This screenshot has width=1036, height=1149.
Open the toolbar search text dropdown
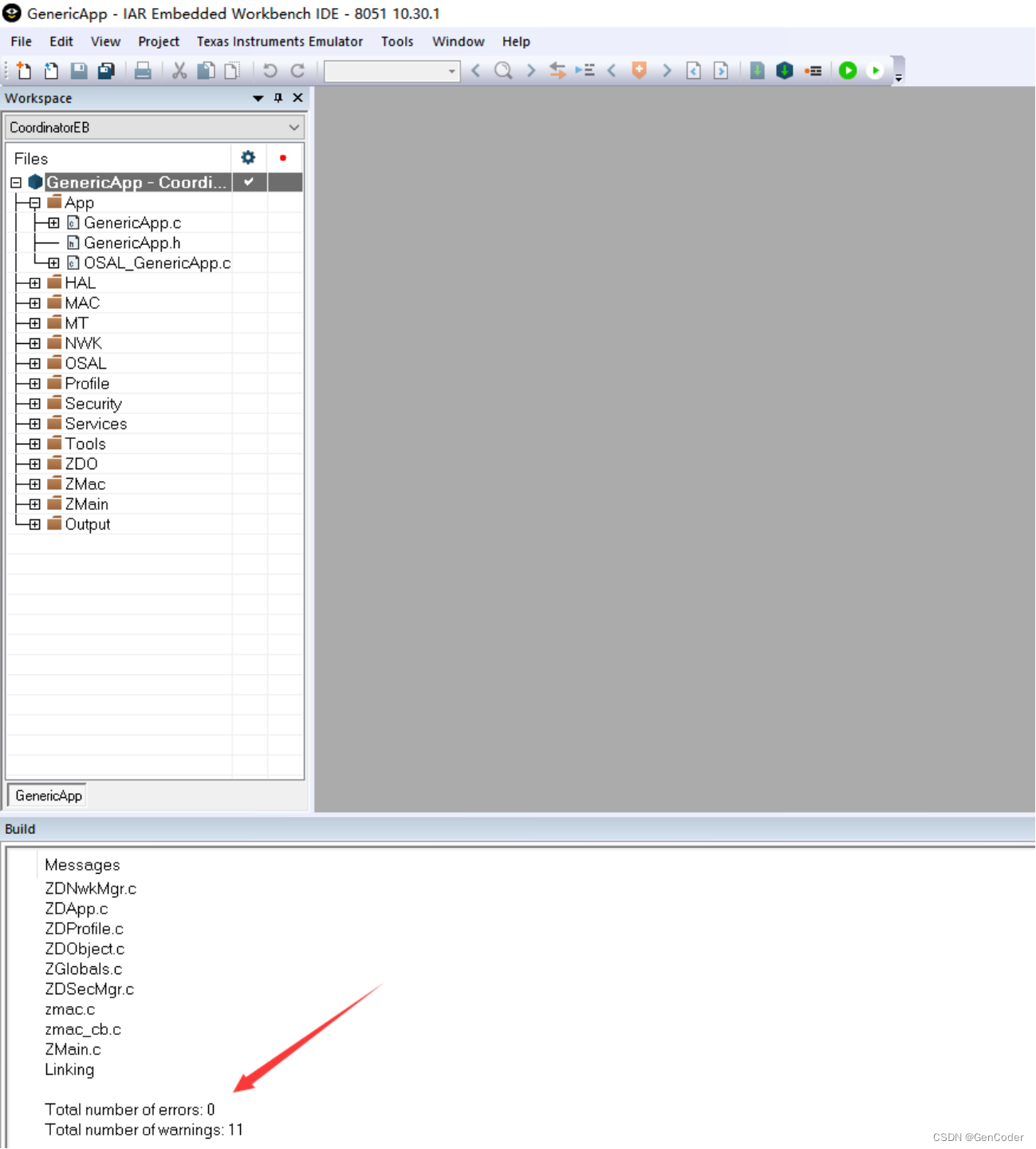(x=452, y=71)
